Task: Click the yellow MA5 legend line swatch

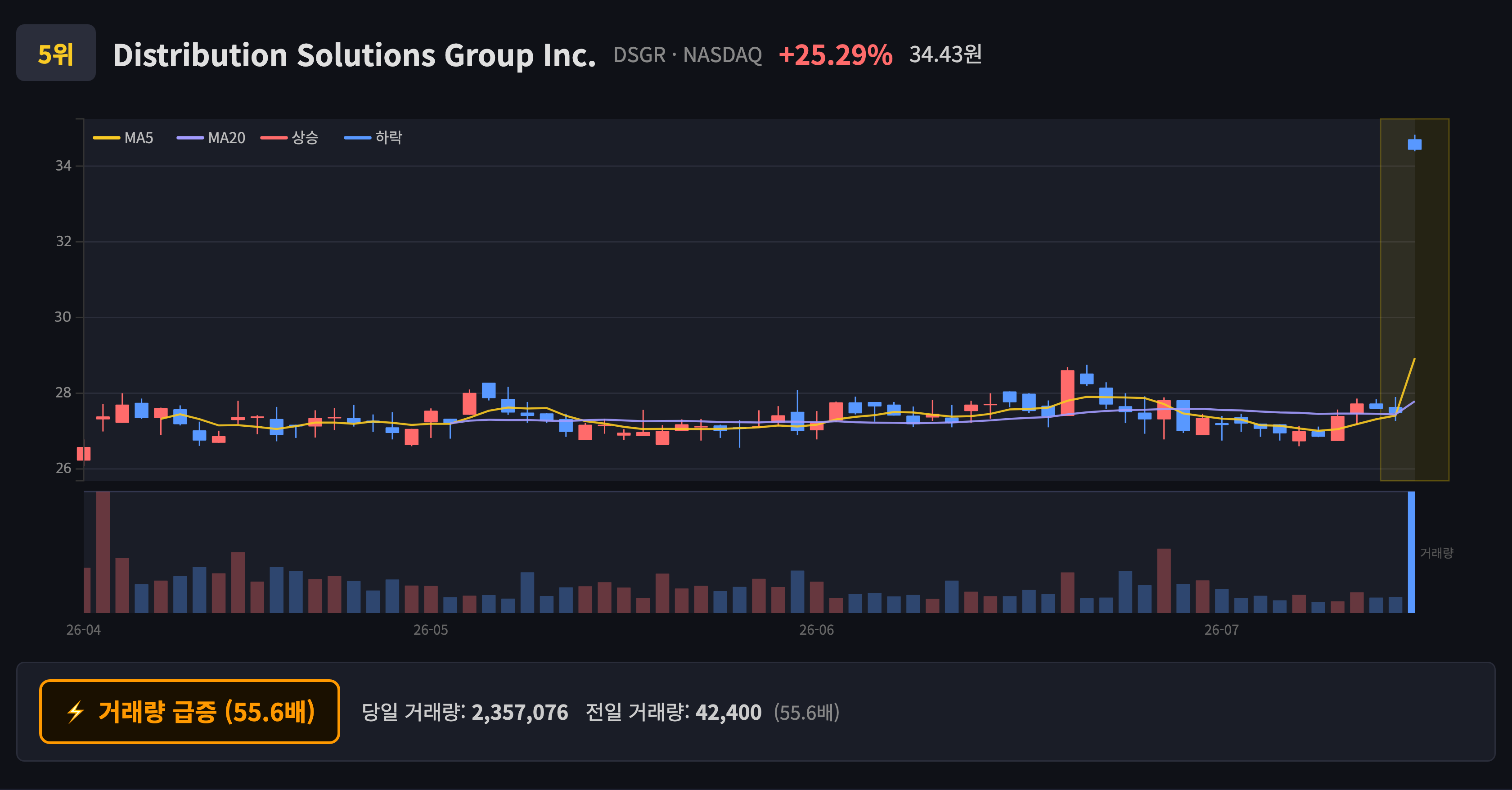Action: click(x=106, y=138)
